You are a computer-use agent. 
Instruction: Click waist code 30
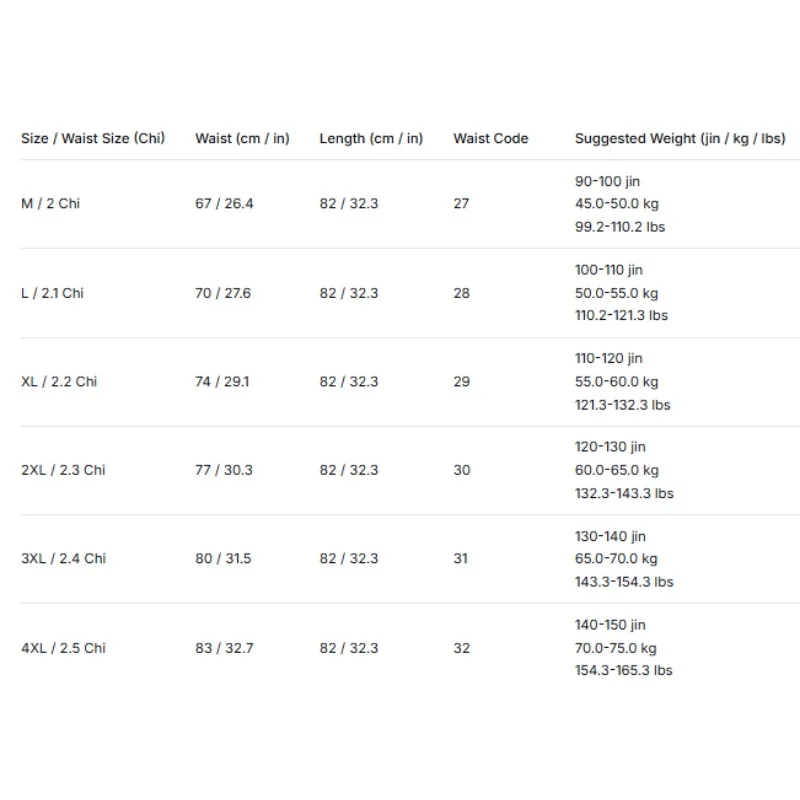(x=462, y=470)
